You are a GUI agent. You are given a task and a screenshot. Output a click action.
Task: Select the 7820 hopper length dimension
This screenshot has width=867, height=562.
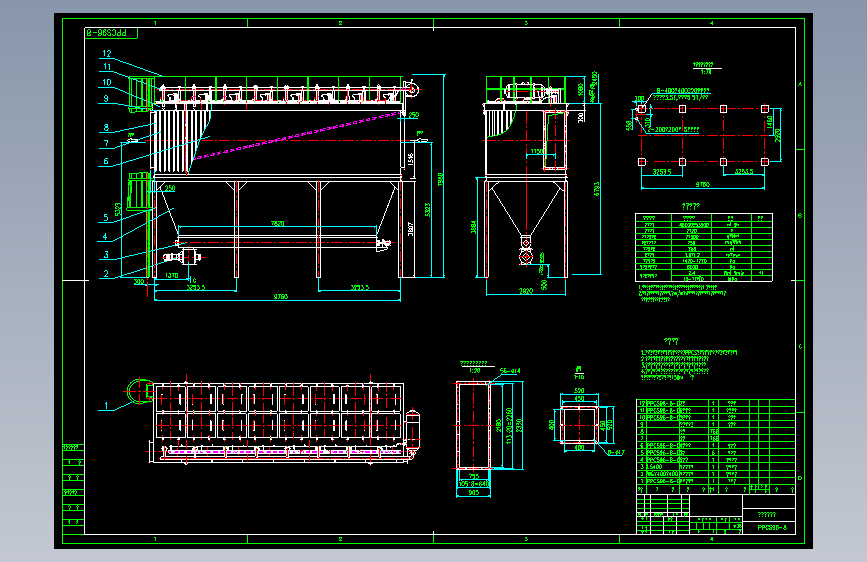click(278, 223)
